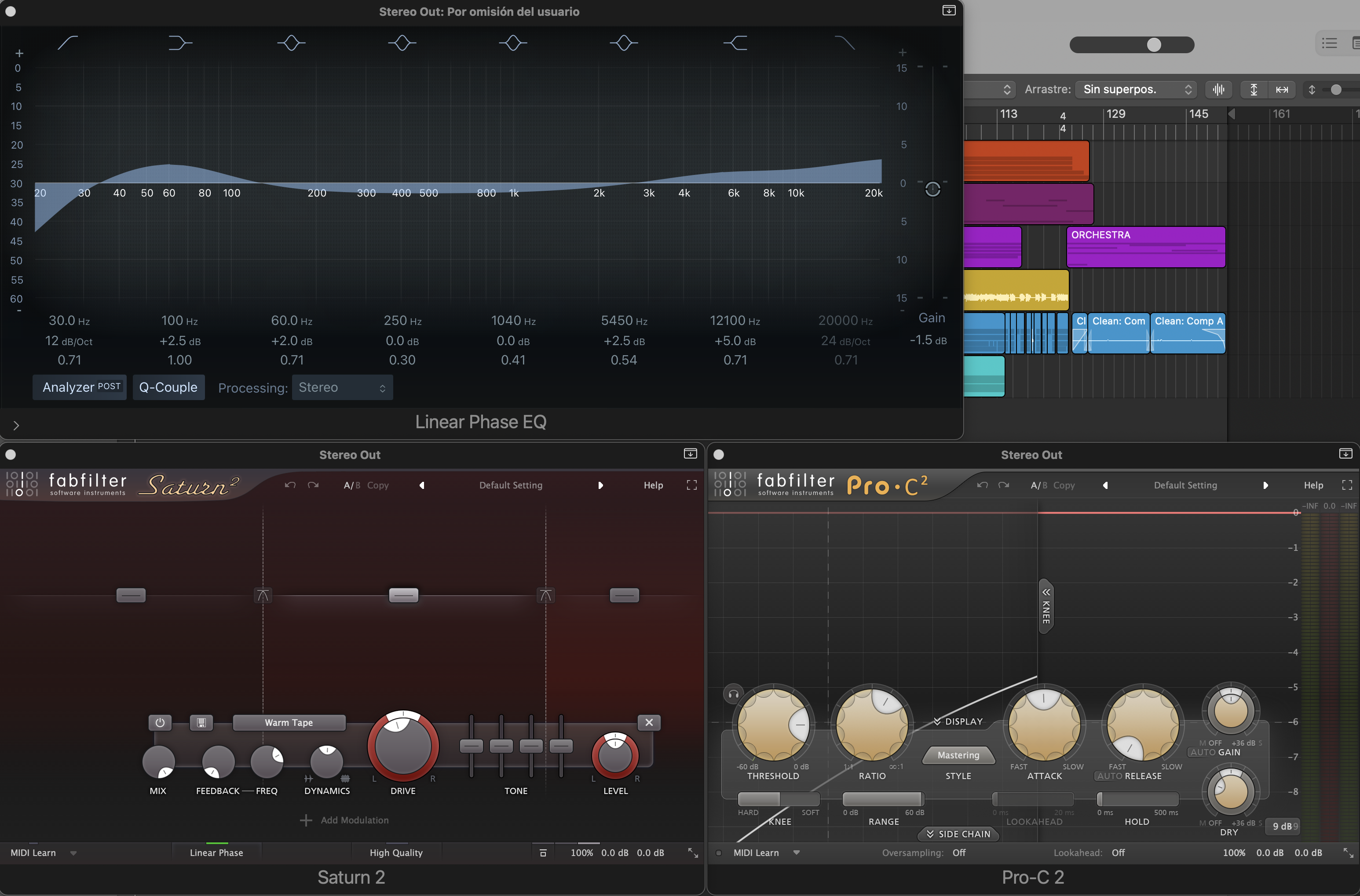The width and height of the screenshot is (1360, 896).
Task: Toggle A/B state in Pro-C 2
Action: tap(1038, 485)
